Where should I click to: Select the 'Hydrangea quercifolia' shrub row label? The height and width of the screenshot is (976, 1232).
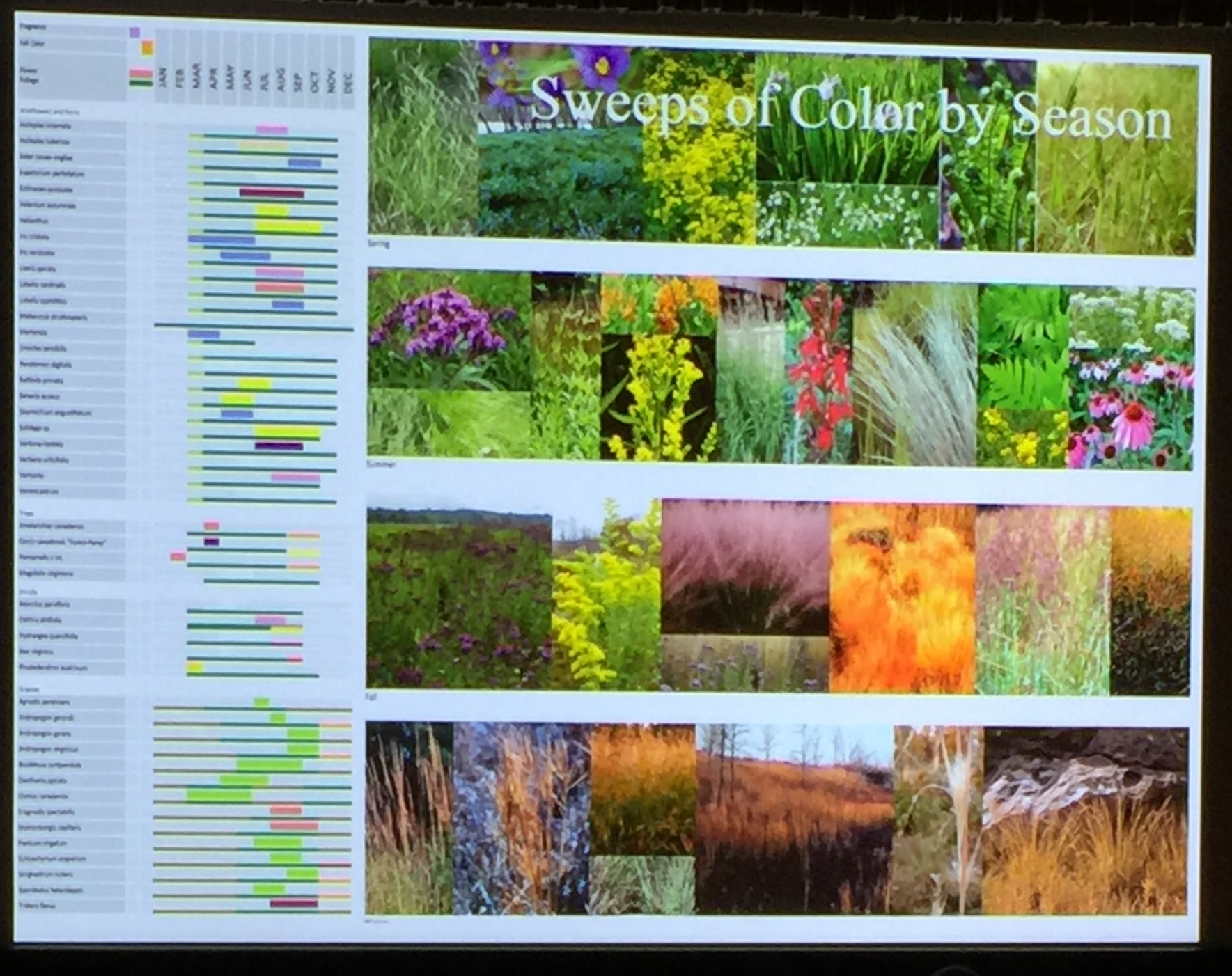[48, 636]
